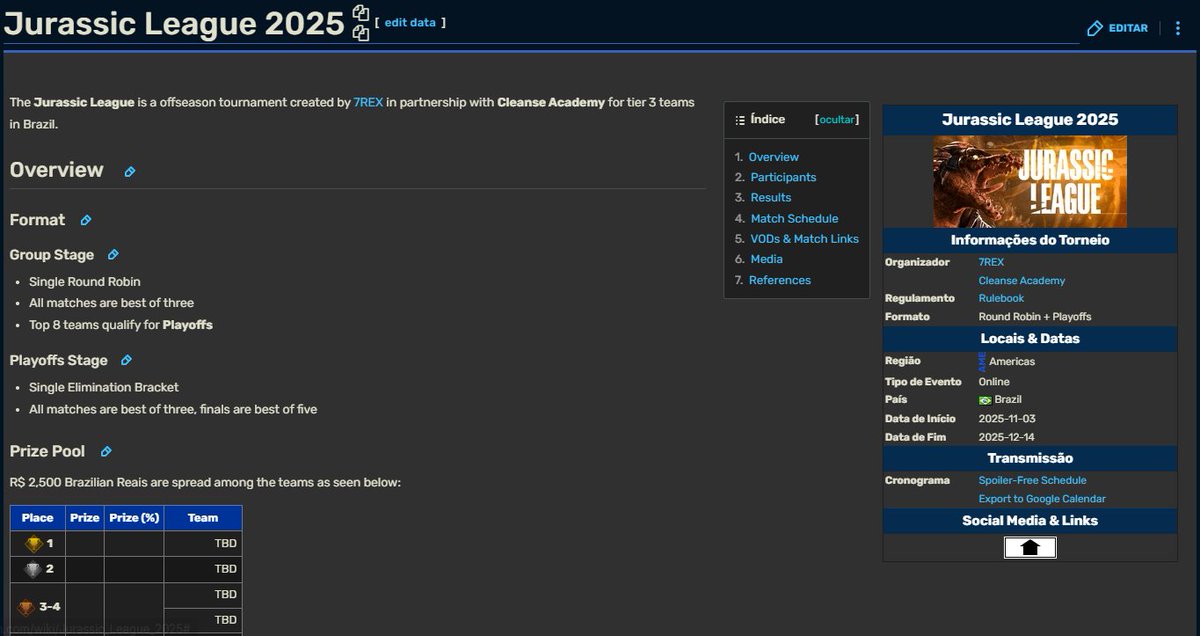Click the Prize column header in table
The image size is (1200, 636).
click(x=85, y=518)
